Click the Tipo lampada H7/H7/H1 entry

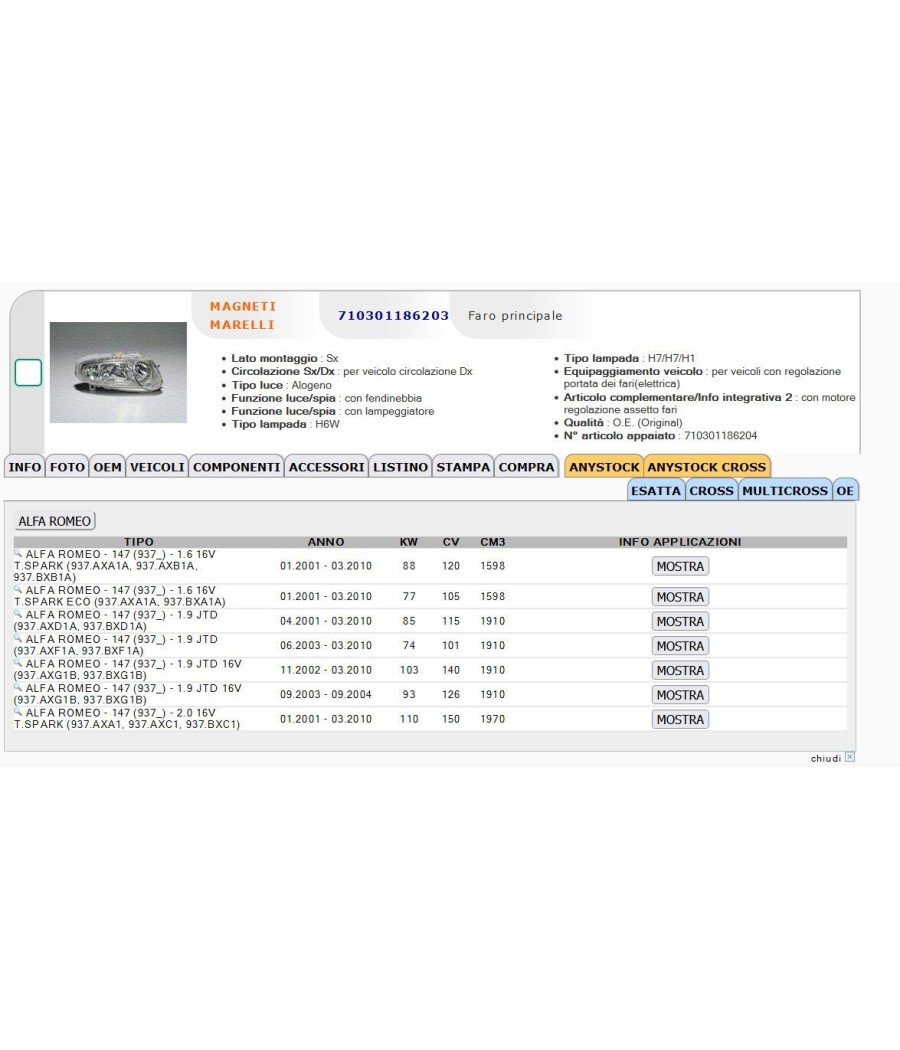tap(629, 358)
